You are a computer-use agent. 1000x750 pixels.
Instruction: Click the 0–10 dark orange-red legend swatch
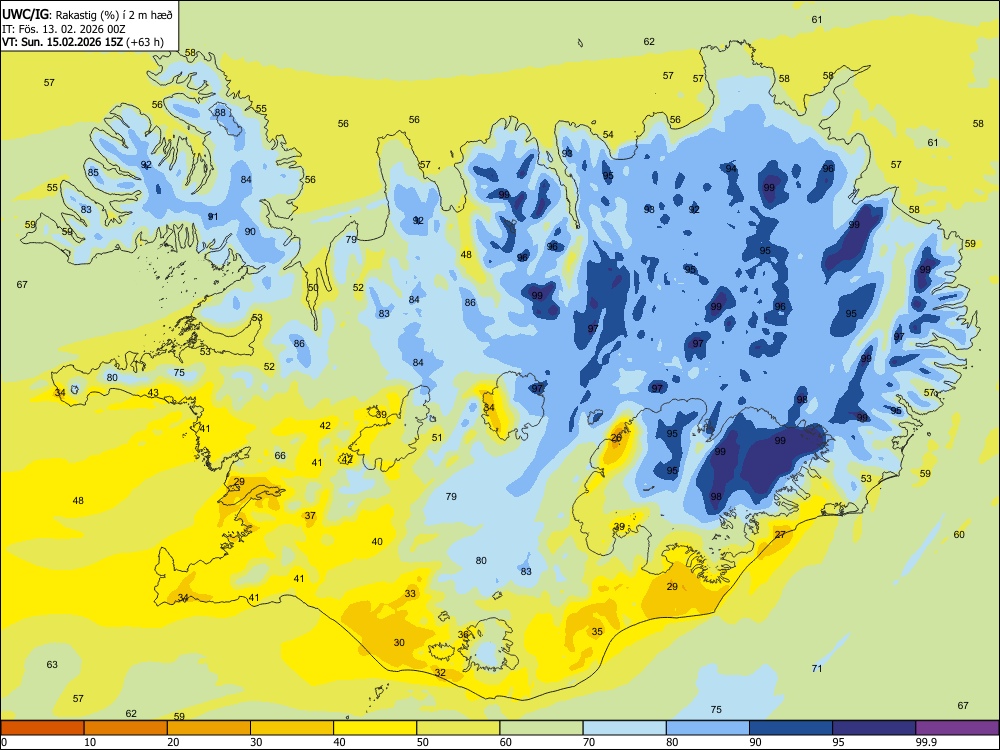coord(42,728)
